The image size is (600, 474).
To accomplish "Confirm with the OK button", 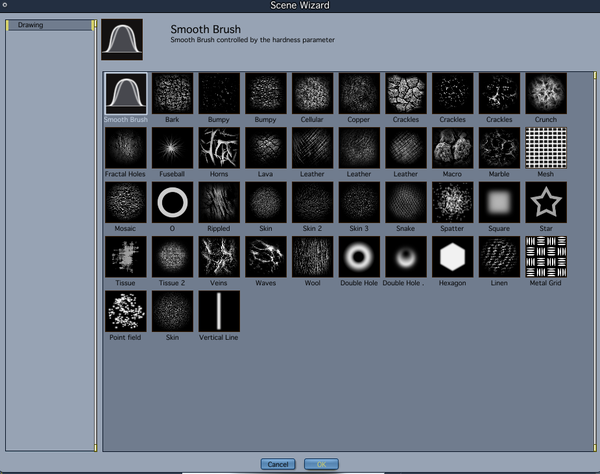I will (x=321, y=464).
